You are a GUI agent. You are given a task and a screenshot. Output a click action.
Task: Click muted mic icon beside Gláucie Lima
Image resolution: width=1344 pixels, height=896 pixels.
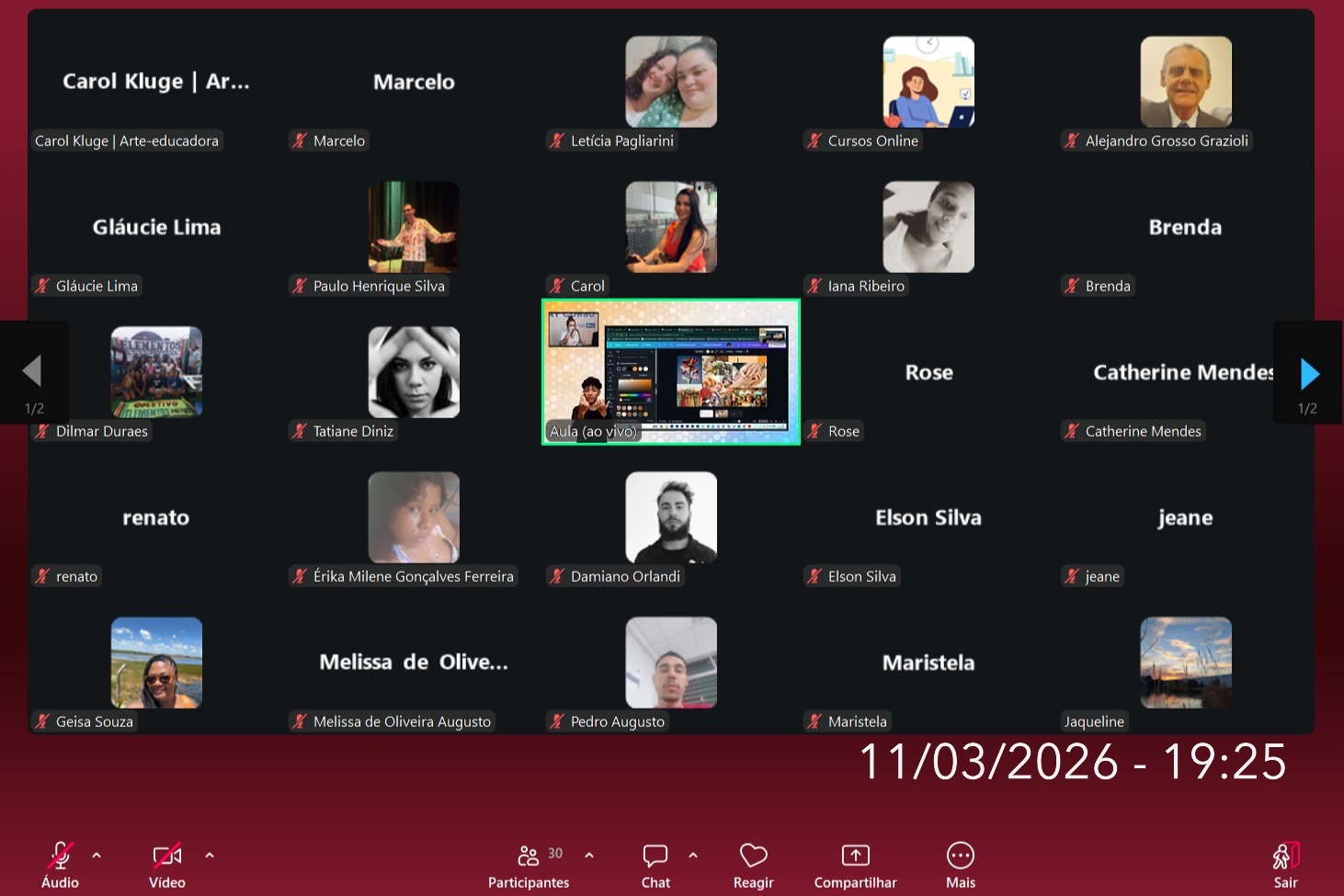point(42,286)
